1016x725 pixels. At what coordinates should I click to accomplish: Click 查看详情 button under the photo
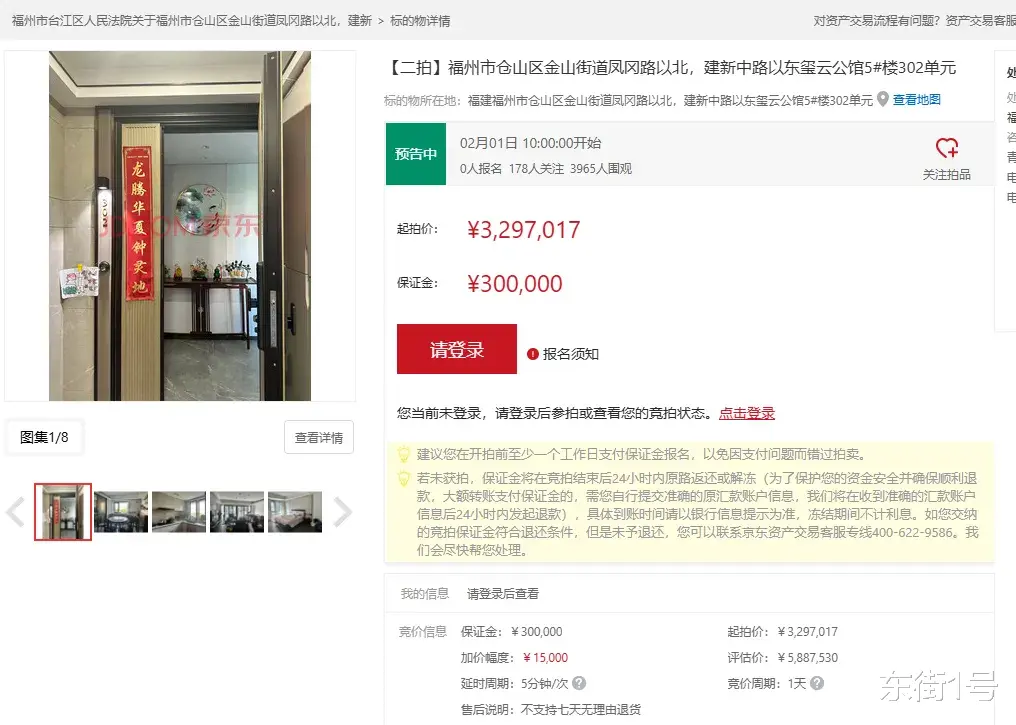(x=319, y=437)
